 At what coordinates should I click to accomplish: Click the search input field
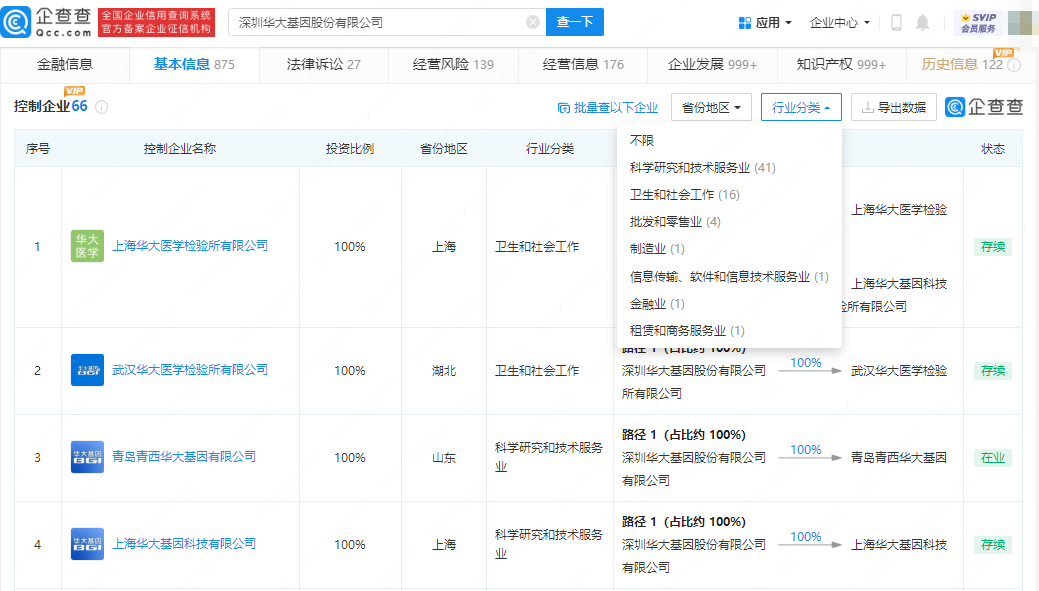tap(387, 23)
